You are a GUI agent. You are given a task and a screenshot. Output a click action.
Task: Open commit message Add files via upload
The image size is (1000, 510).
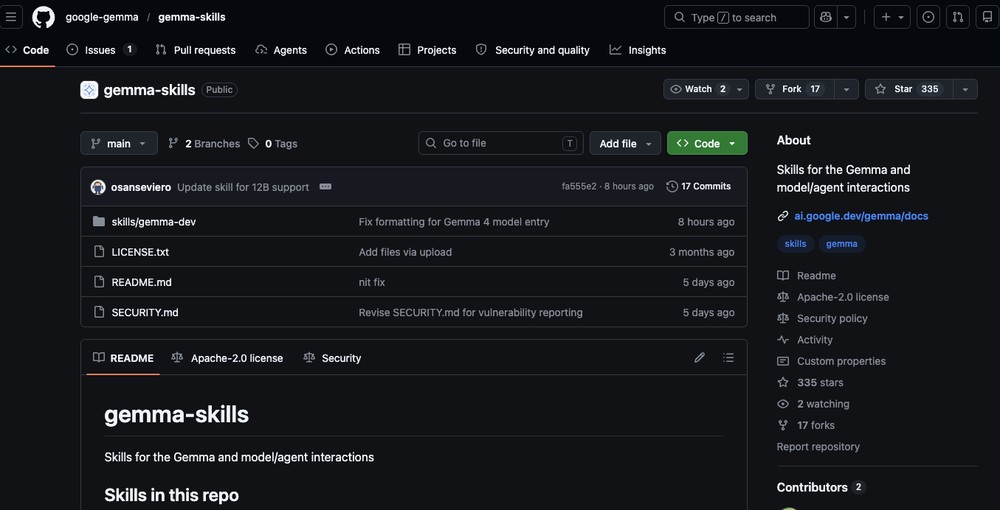coord(405,252)
